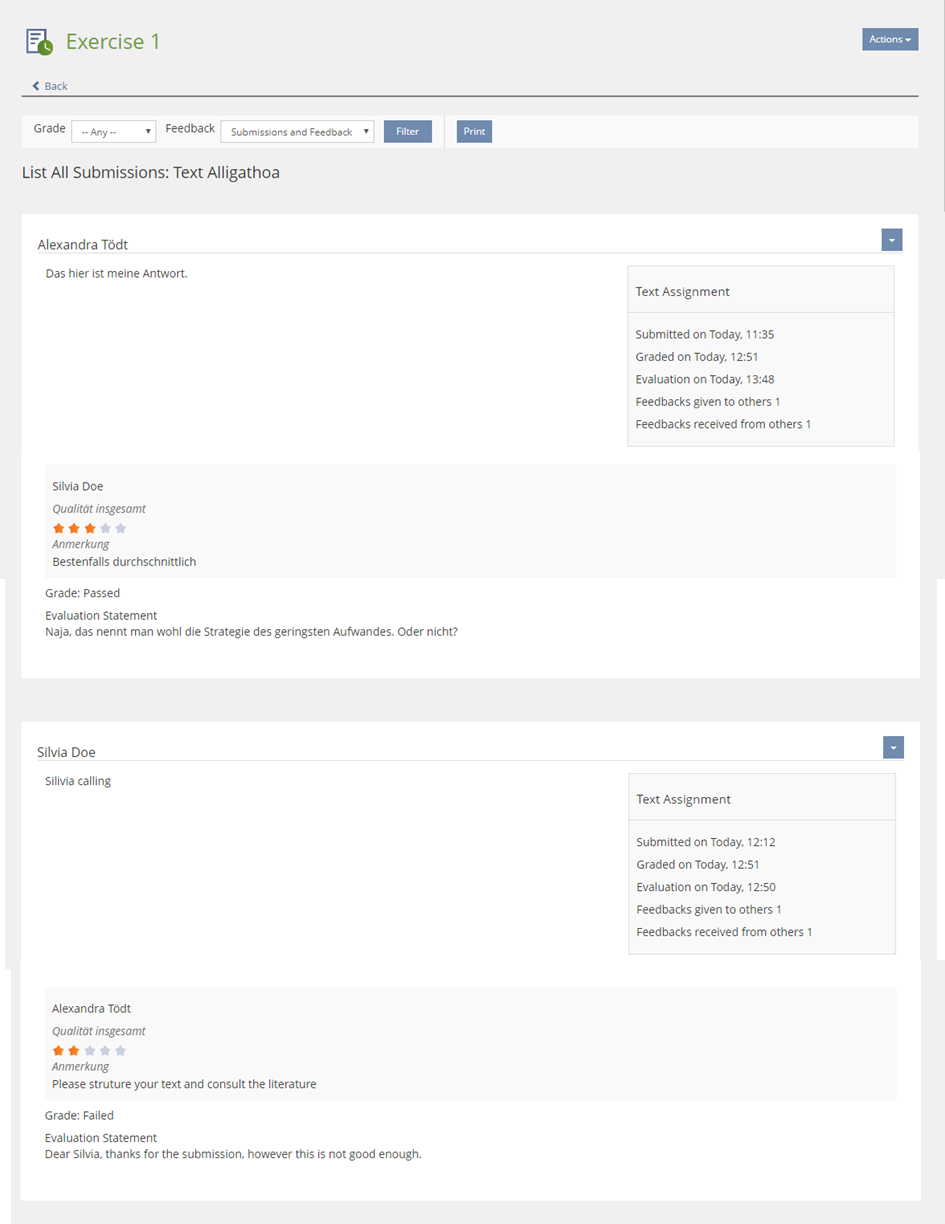Click third star in Silvia Doe's rating
Screen dimensions: 945x1224
pyautogui.click(x=90, y=528)
